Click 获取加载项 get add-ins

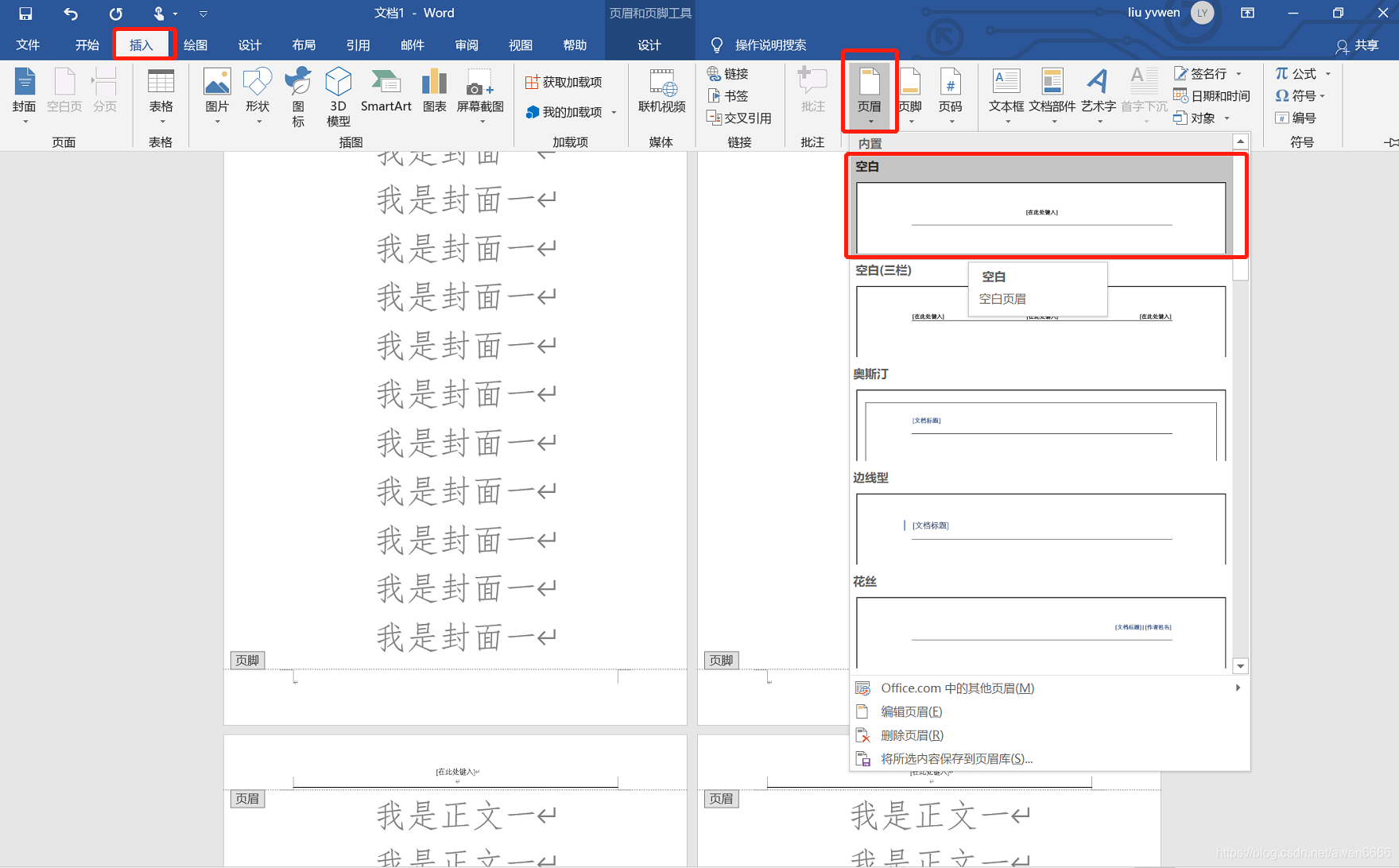[x=564, y=82]
